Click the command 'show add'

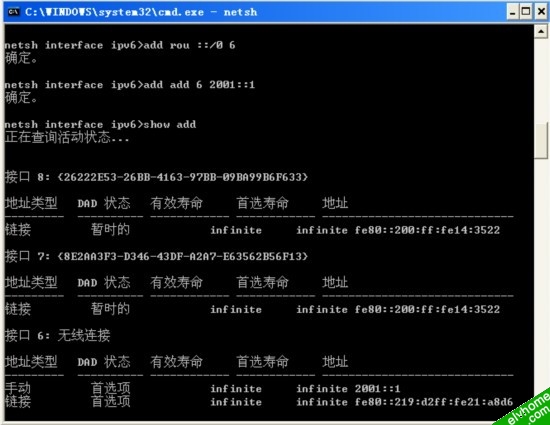[x=170, y=124]
